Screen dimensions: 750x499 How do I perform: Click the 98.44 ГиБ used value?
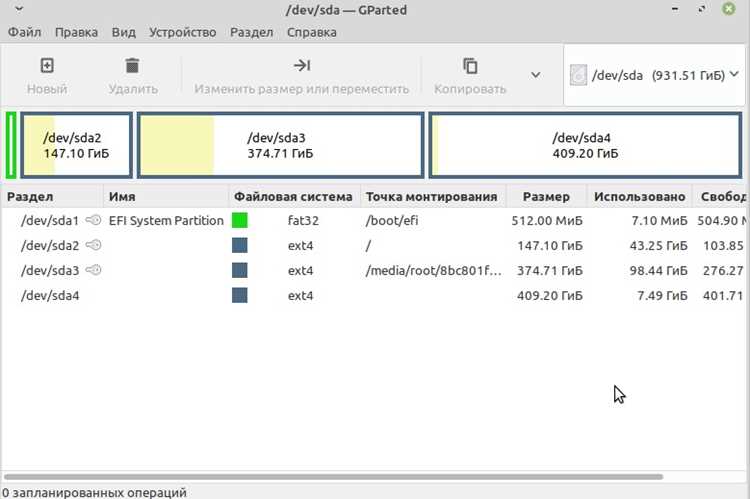pyautogui.click(x=658, y=270)
